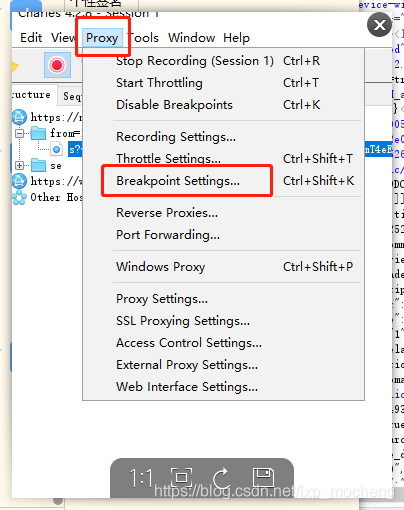The width and height of the screenshot is (404, 510).
Task: Open the Tools menu
Action: click(x=143, y=38)
